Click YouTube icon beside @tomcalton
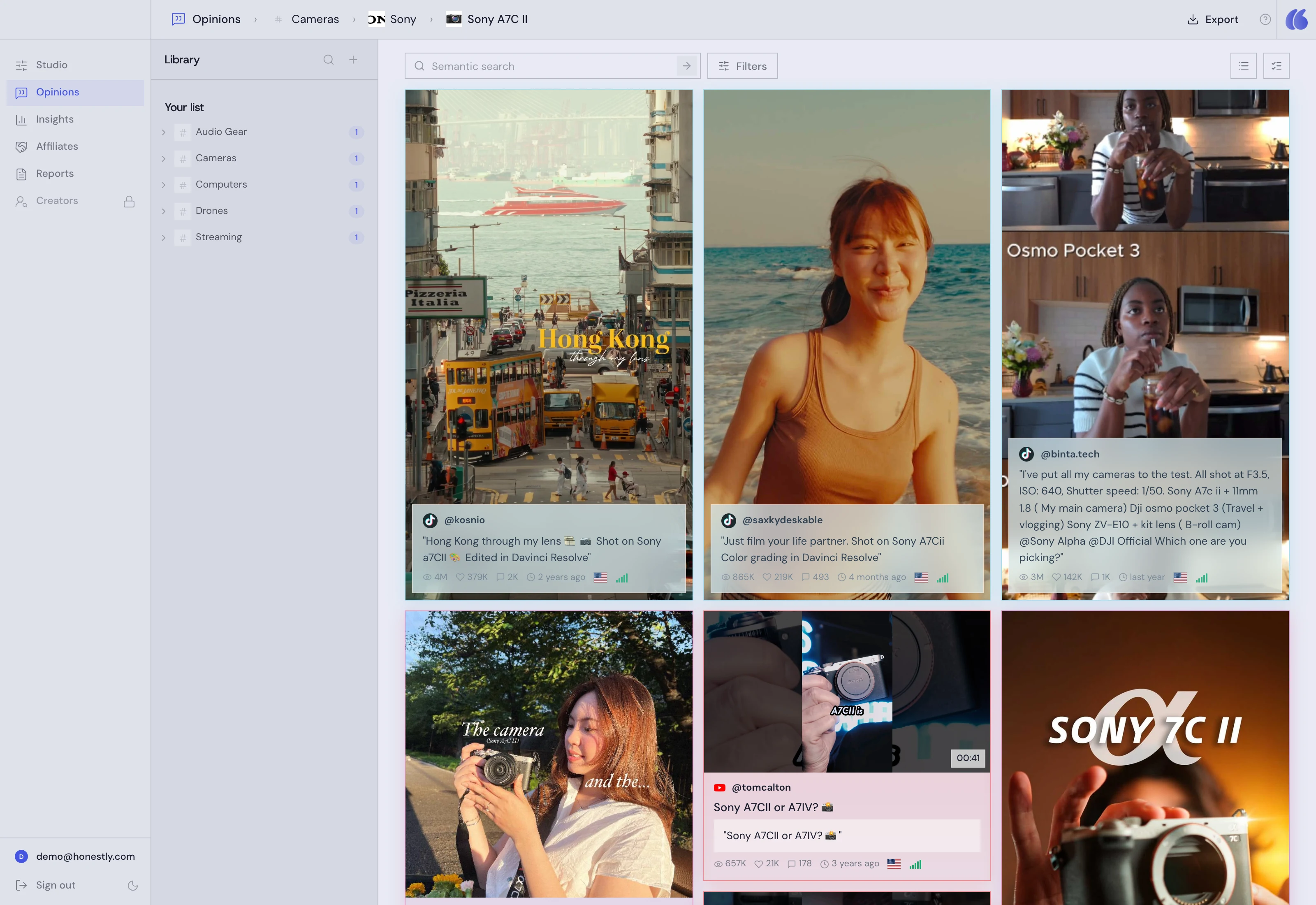 [720, 788]
